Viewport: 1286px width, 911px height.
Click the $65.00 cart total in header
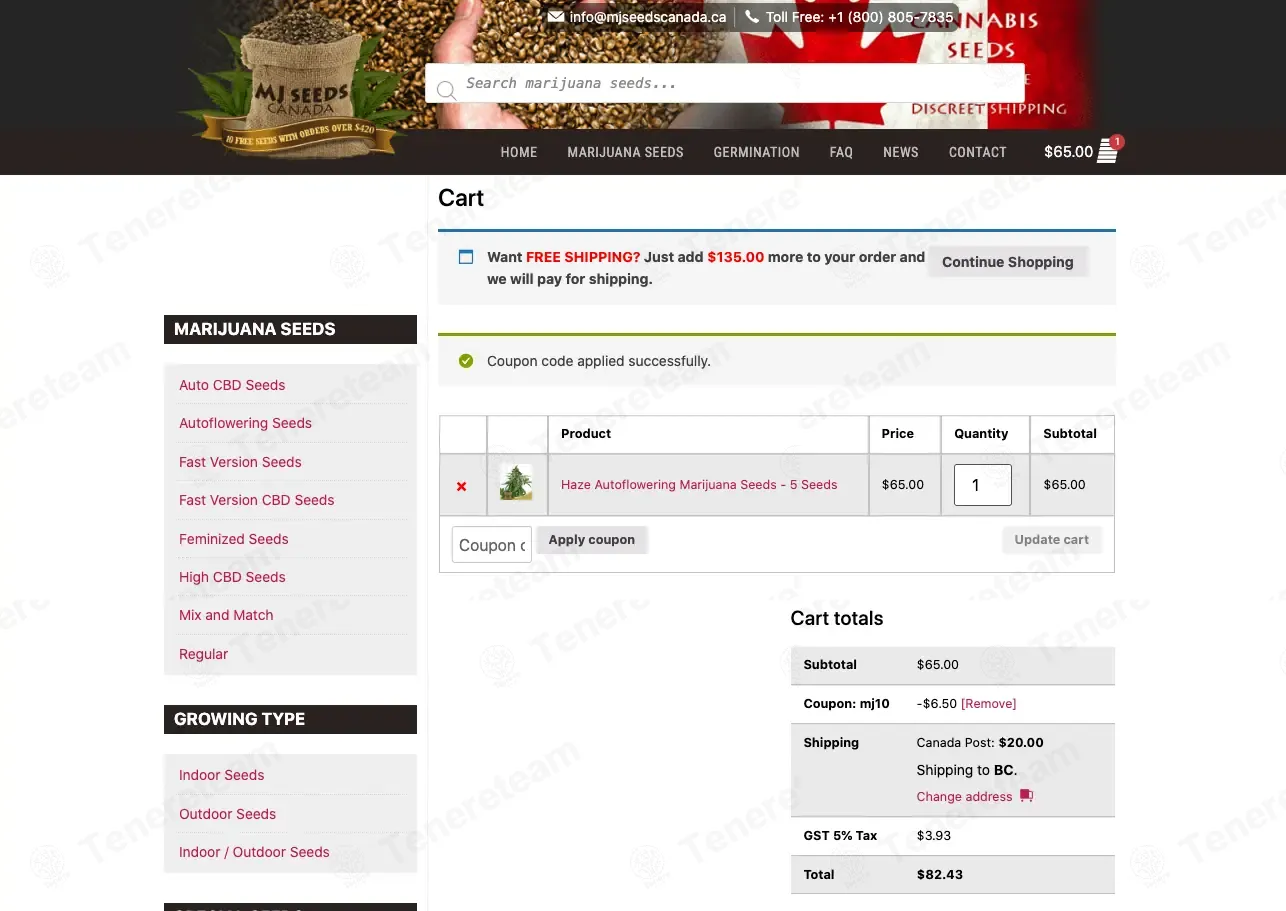click(x=1068, y=152)
